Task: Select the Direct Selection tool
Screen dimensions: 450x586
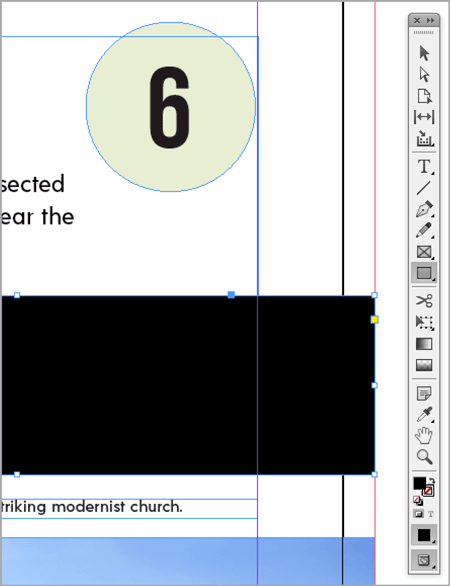Action: tap(424, 75)
